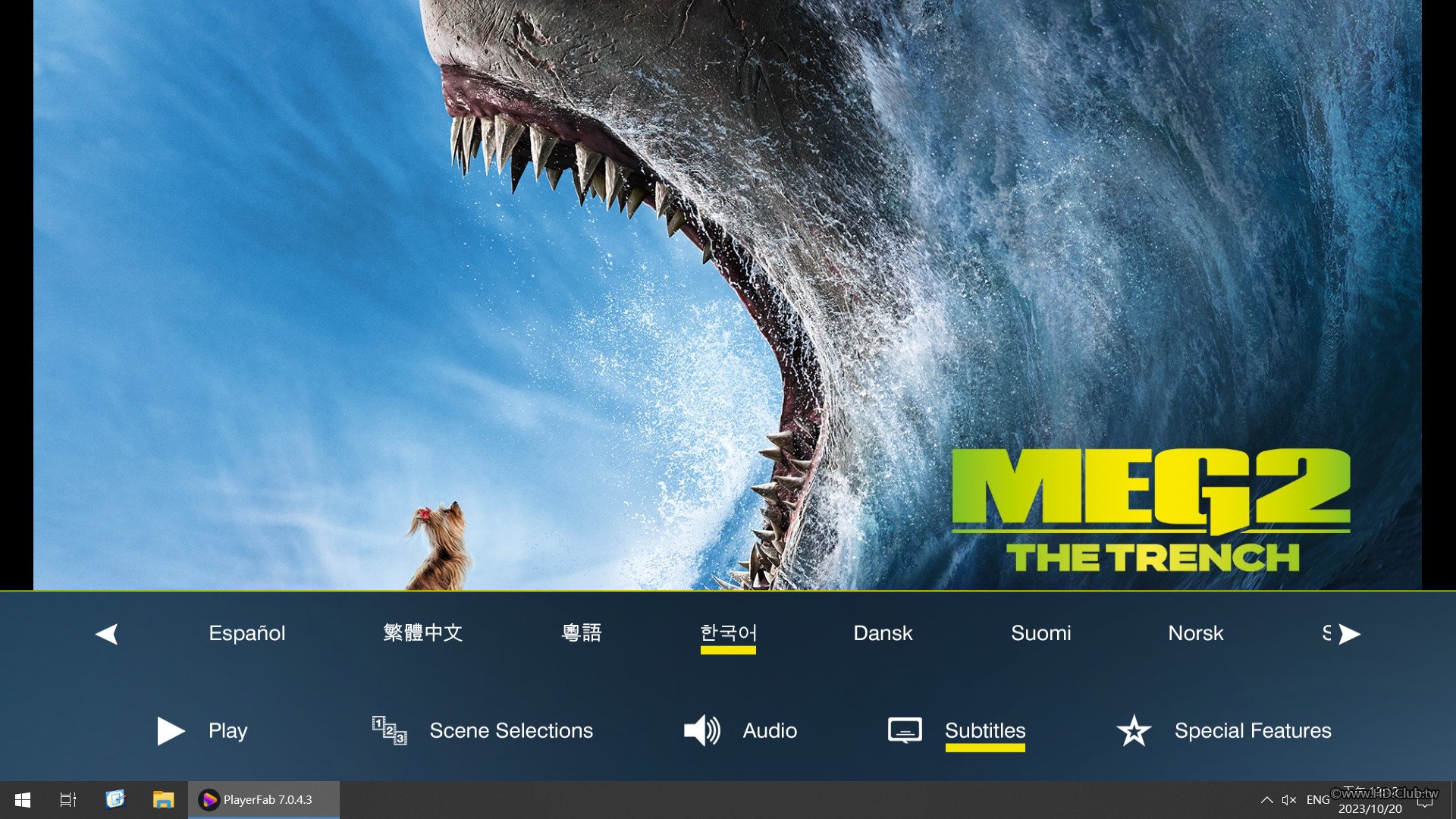This screenshot has width=1456, height=819.
Task: Show hidden system tray icons chevron
Action: pyautogui.click(x=1266, y=799)
